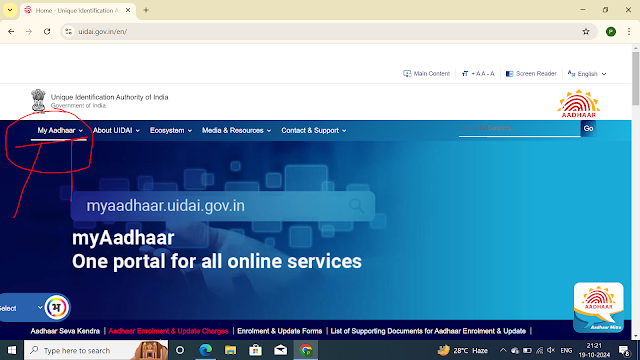
Task: Open the site information icon in the address bar
Action: pos(69,31)
